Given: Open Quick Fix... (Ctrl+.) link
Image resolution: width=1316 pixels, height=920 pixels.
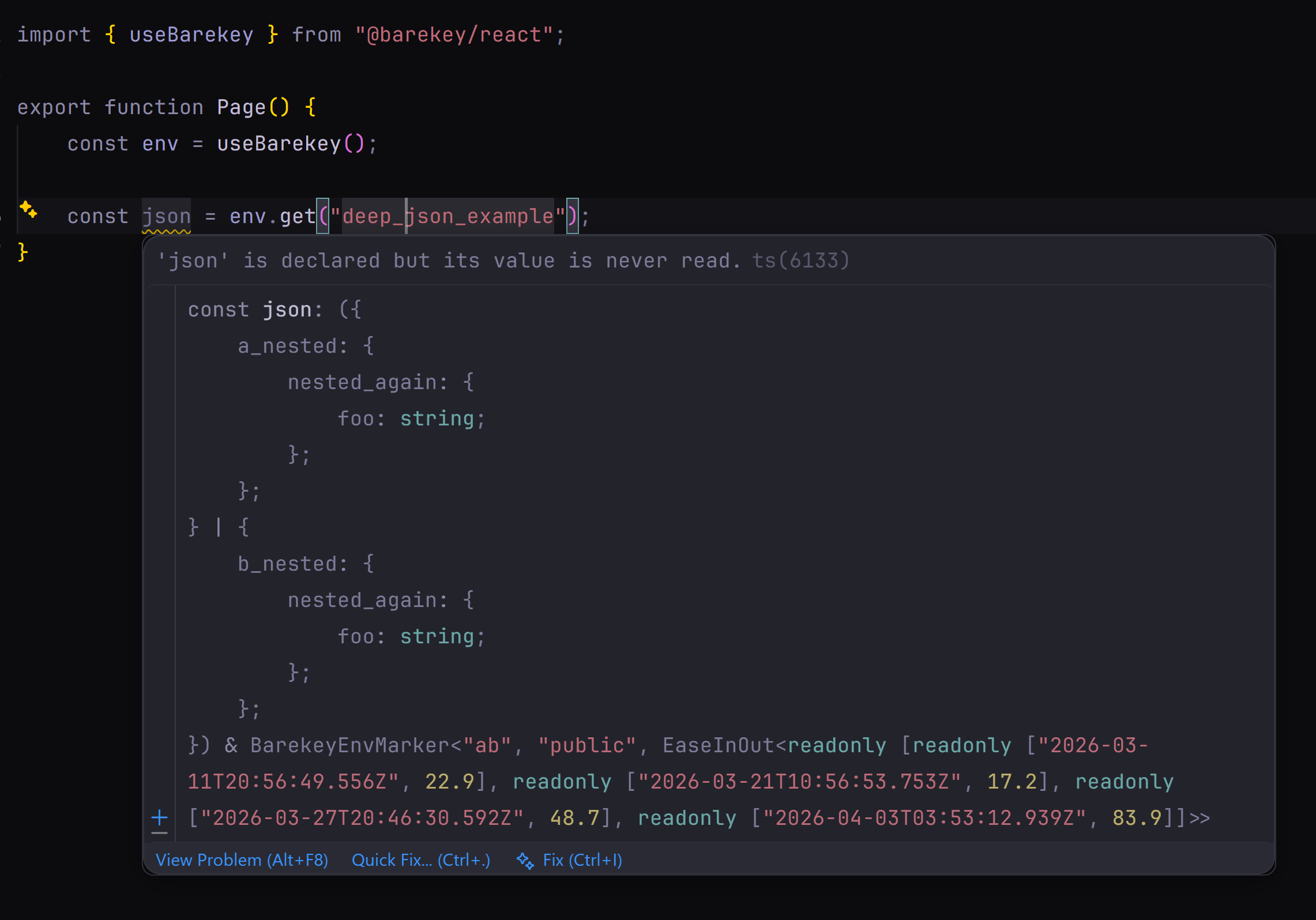Looking at the screenshot, I should [x=420, y=860].
